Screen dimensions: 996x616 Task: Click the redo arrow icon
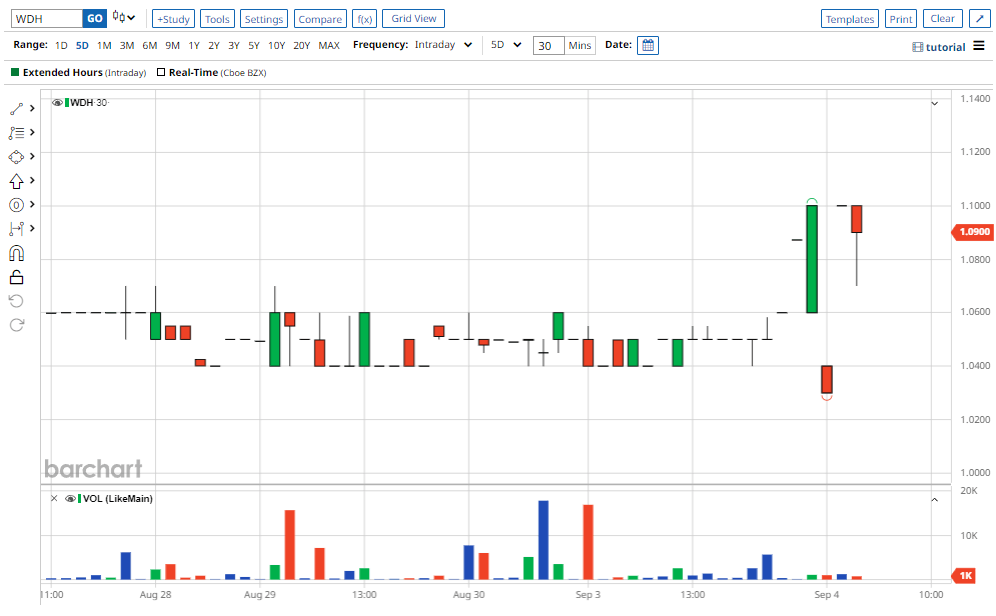point(17,325)
